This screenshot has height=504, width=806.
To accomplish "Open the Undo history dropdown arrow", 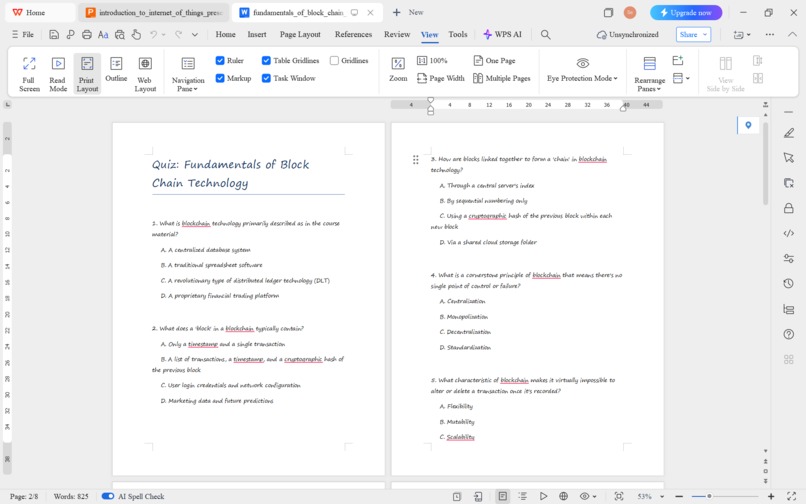I will tap(163, 34).
